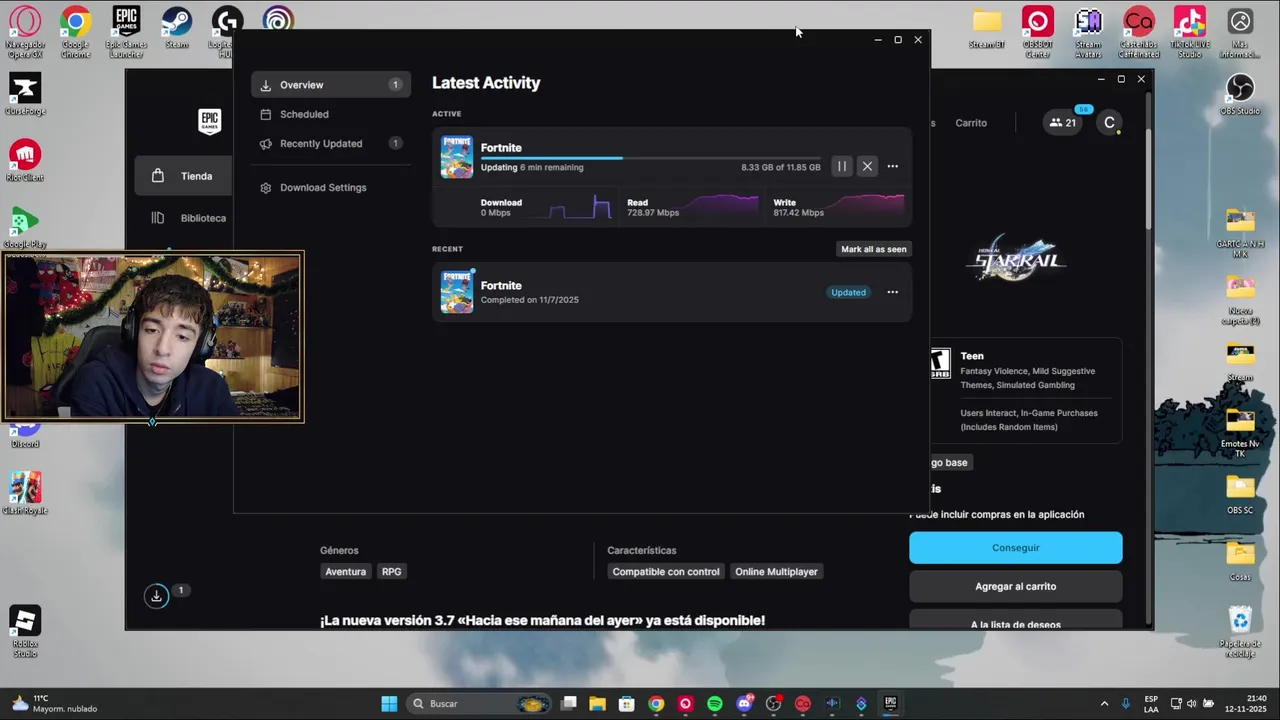
Task: Open the Windows Start menu
Action: click(389, 704)
